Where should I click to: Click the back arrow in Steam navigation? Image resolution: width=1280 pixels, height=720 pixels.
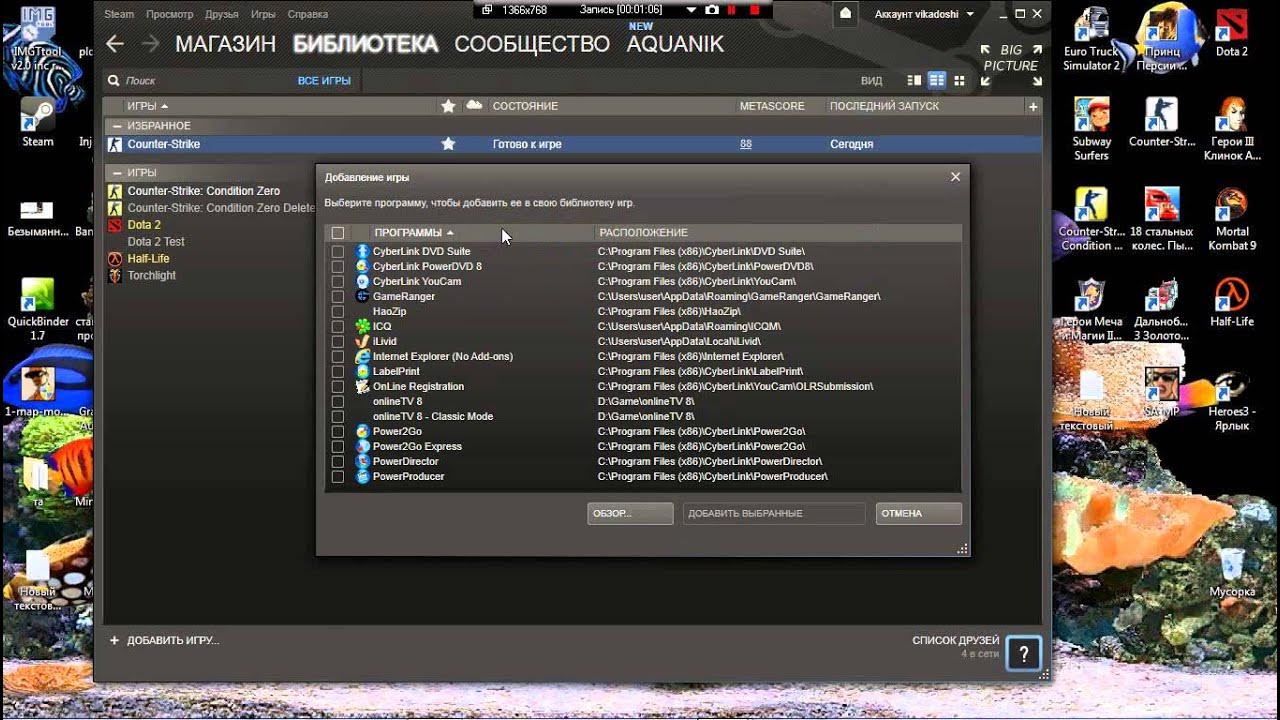[x=115, y=44]
